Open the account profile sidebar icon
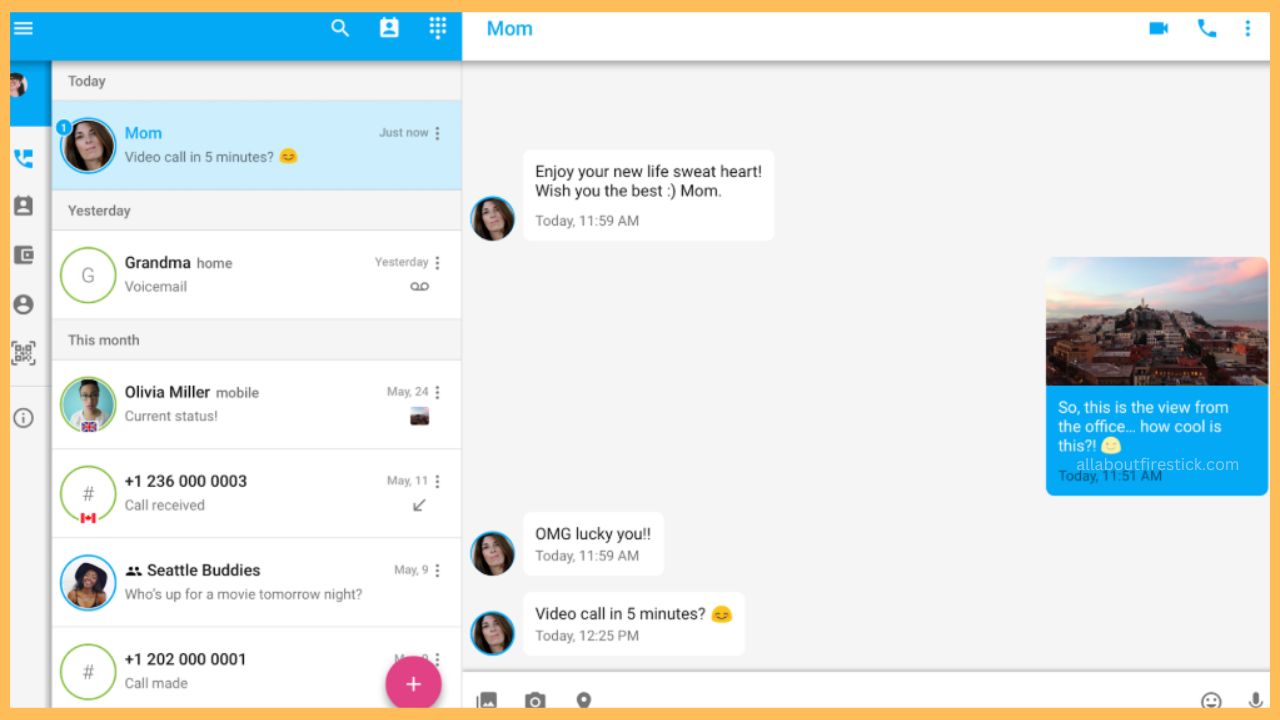 (23, 304)
